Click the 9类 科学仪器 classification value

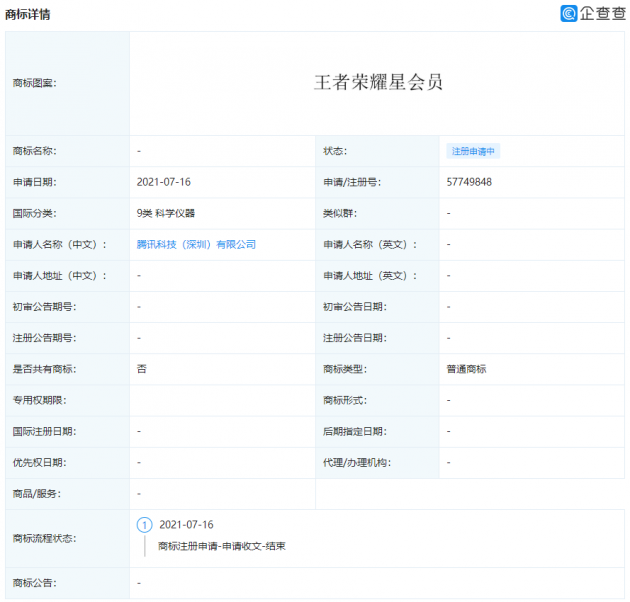point(166,213)
